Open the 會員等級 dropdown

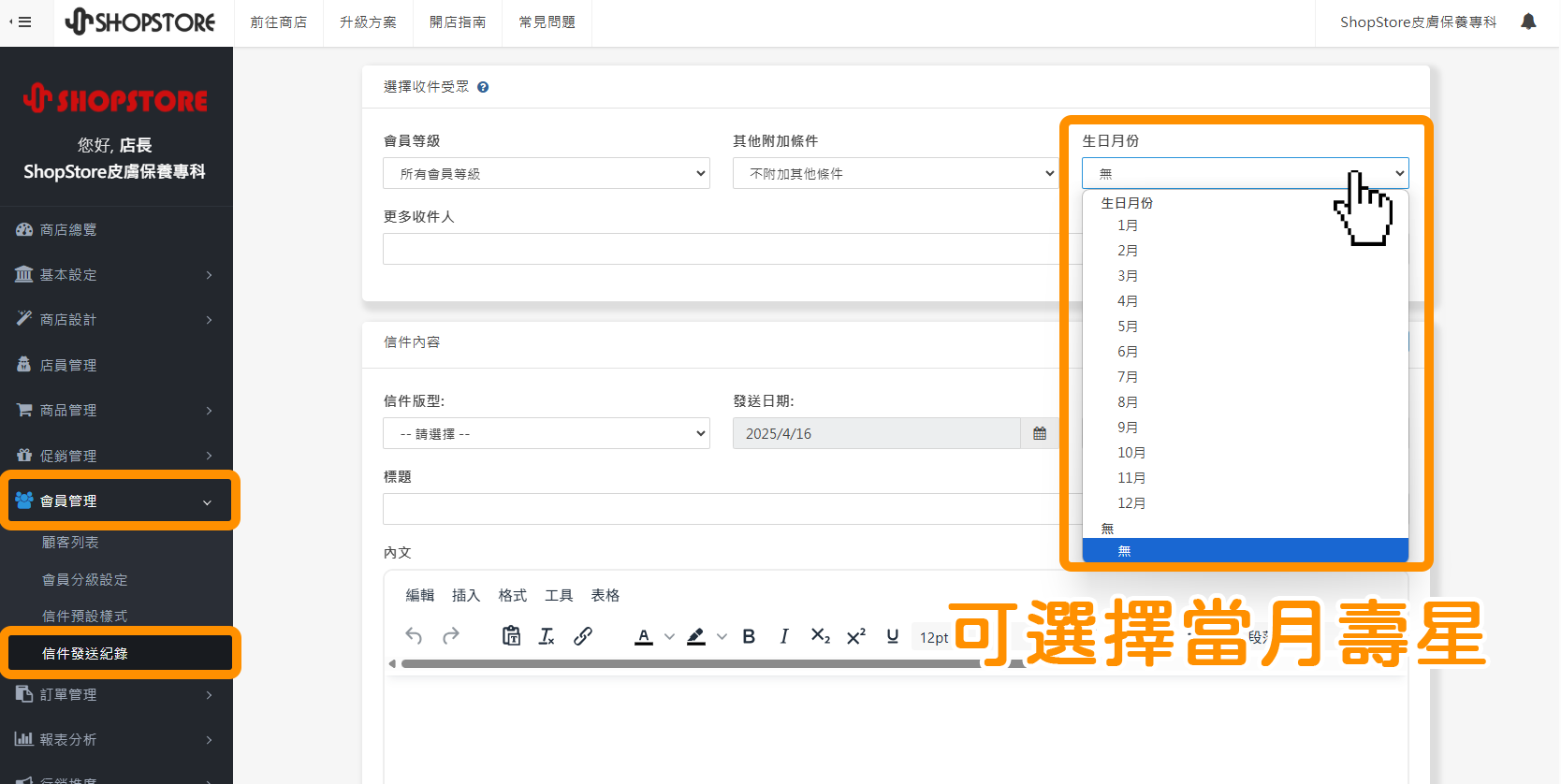[547, 173]
